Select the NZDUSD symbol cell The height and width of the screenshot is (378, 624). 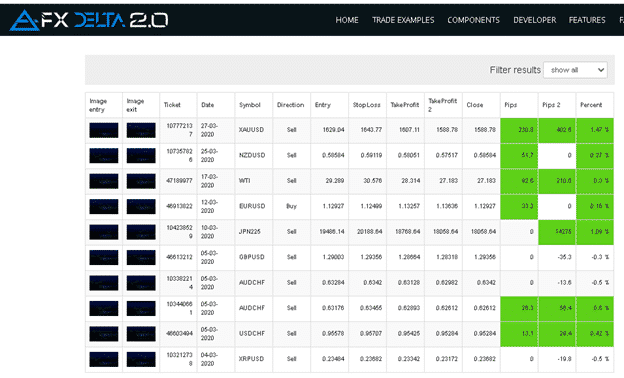click(x=254, y=156)
